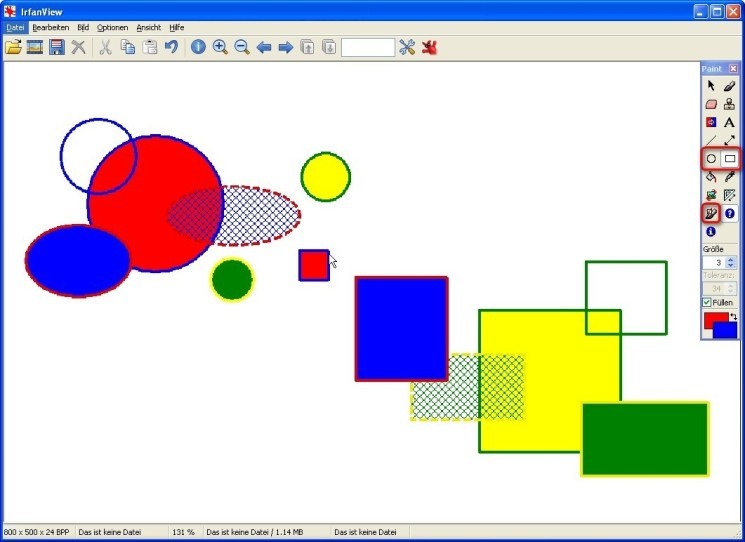Maximize the IrfanView window
Viewport: 745px width, 542px height.
tap(717, 11)
